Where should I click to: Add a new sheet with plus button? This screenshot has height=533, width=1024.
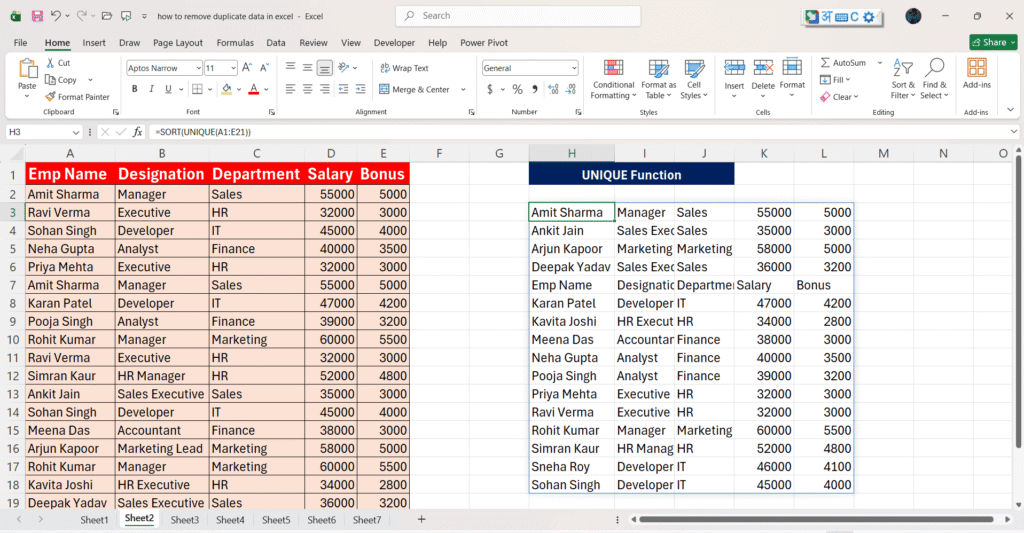pyautogui.click(x=421, y=519)
